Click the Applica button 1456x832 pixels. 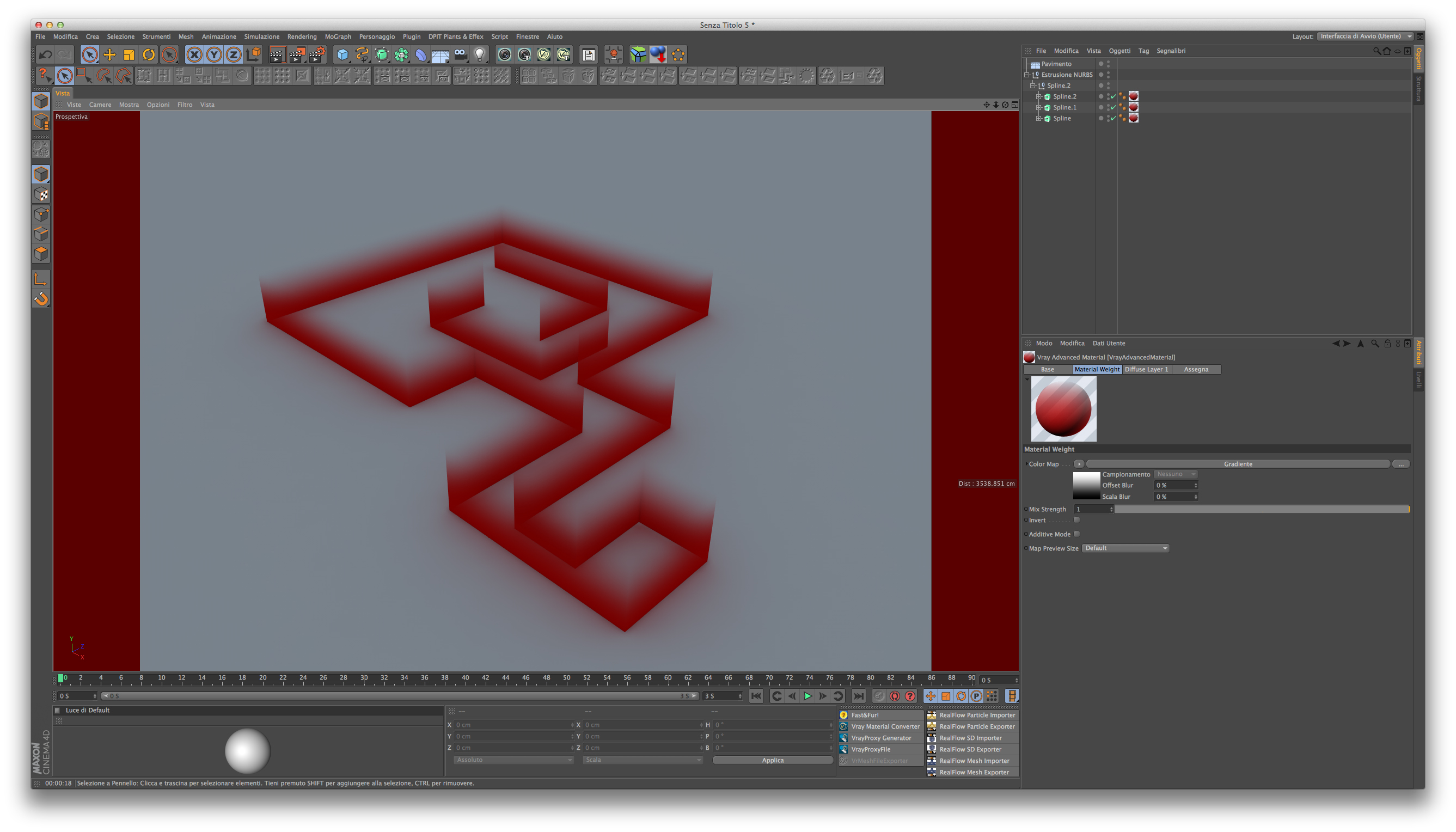pos(772,760)
